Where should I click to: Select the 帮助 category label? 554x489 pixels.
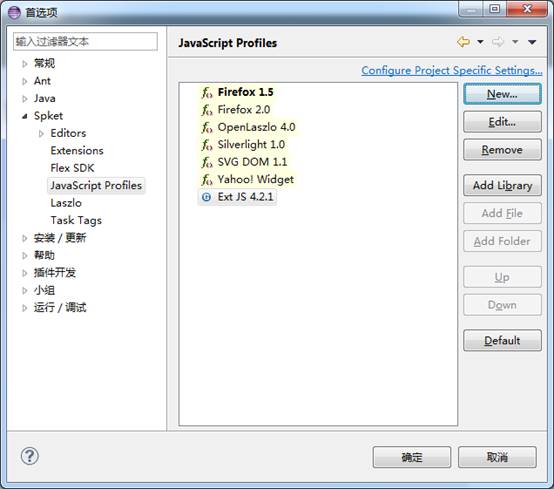tap(44, 255)
